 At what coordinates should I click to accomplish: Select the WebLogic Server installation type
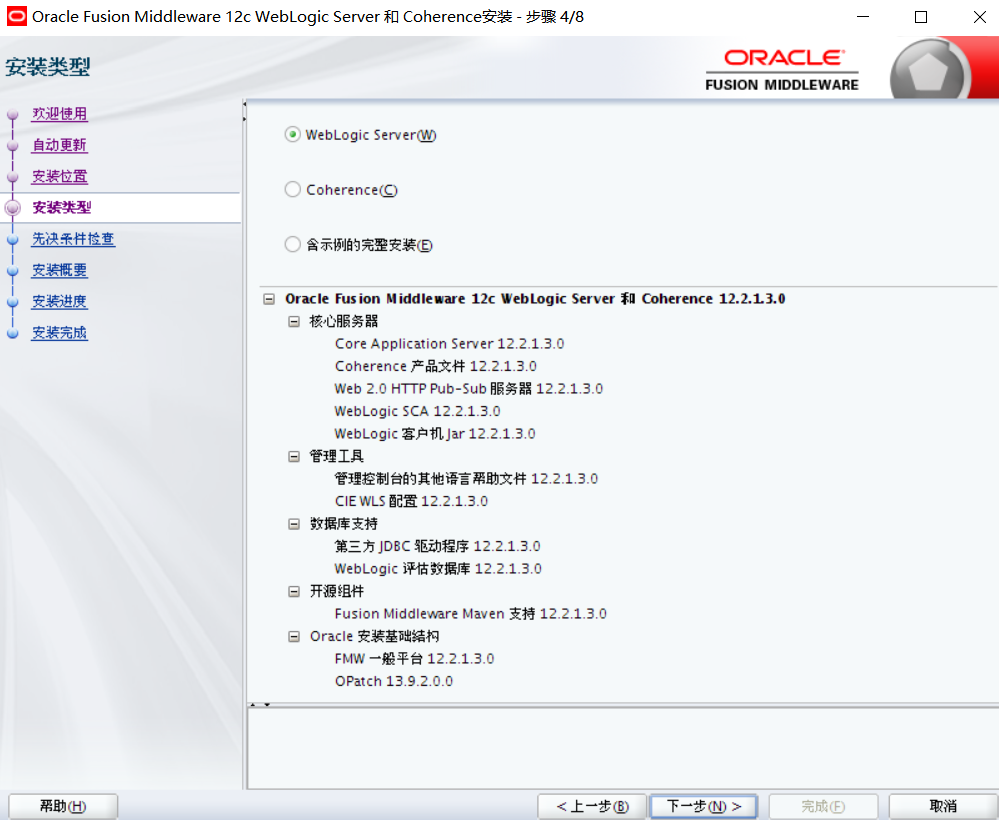292,134
